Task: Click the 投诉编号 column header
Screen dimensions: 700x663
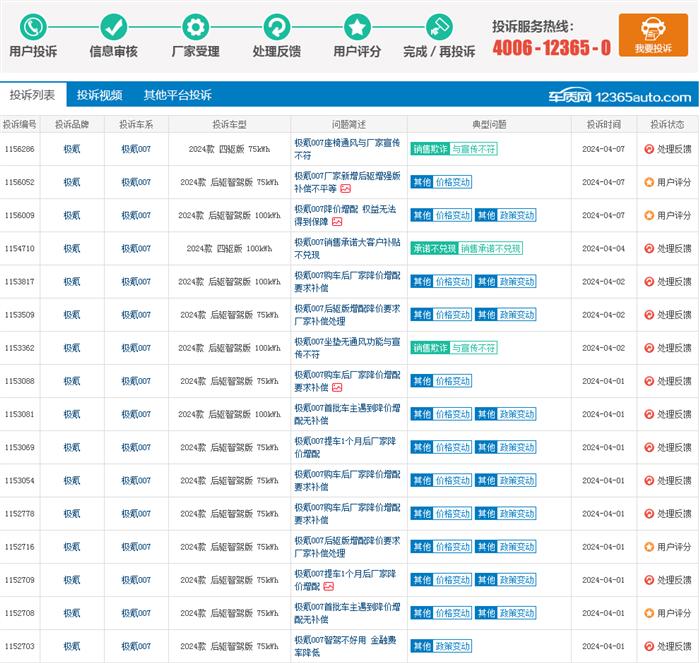Action: [20, 125]
